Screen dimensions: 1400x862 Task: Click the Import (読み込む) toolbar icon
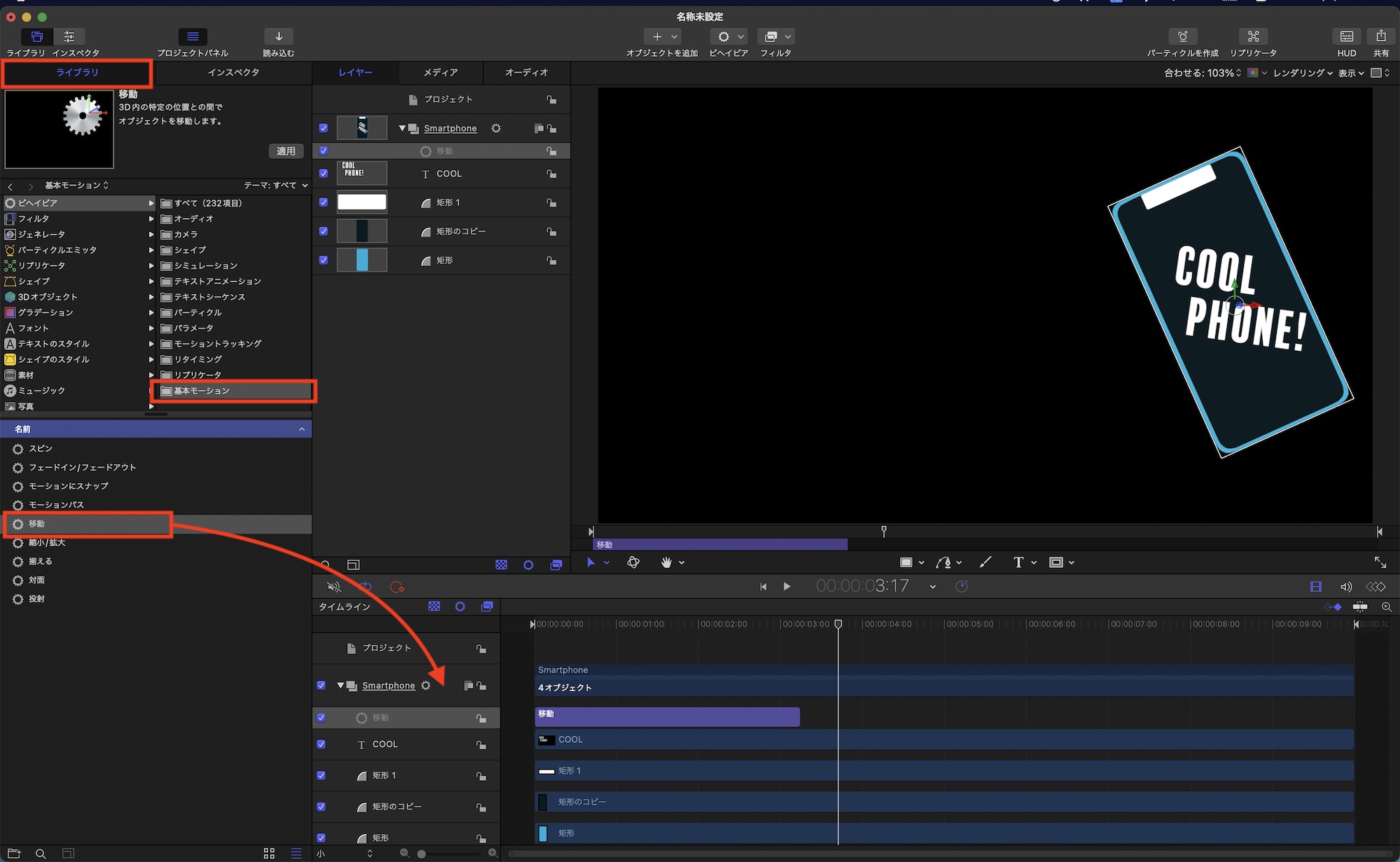point(279,36)
